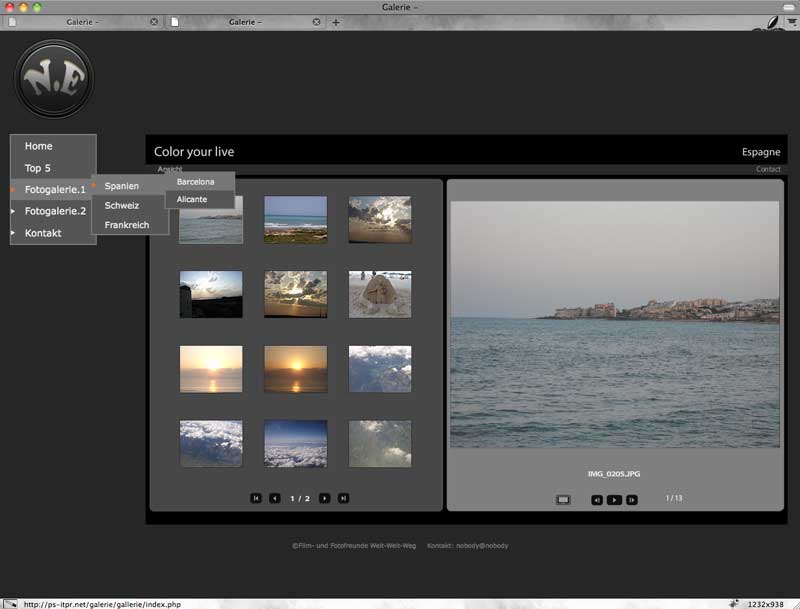The height and width of the screenshot is (609, 800).
Task: Click the trash icon in tab bar
Action: pyautogui.click(x=792, y=22)
